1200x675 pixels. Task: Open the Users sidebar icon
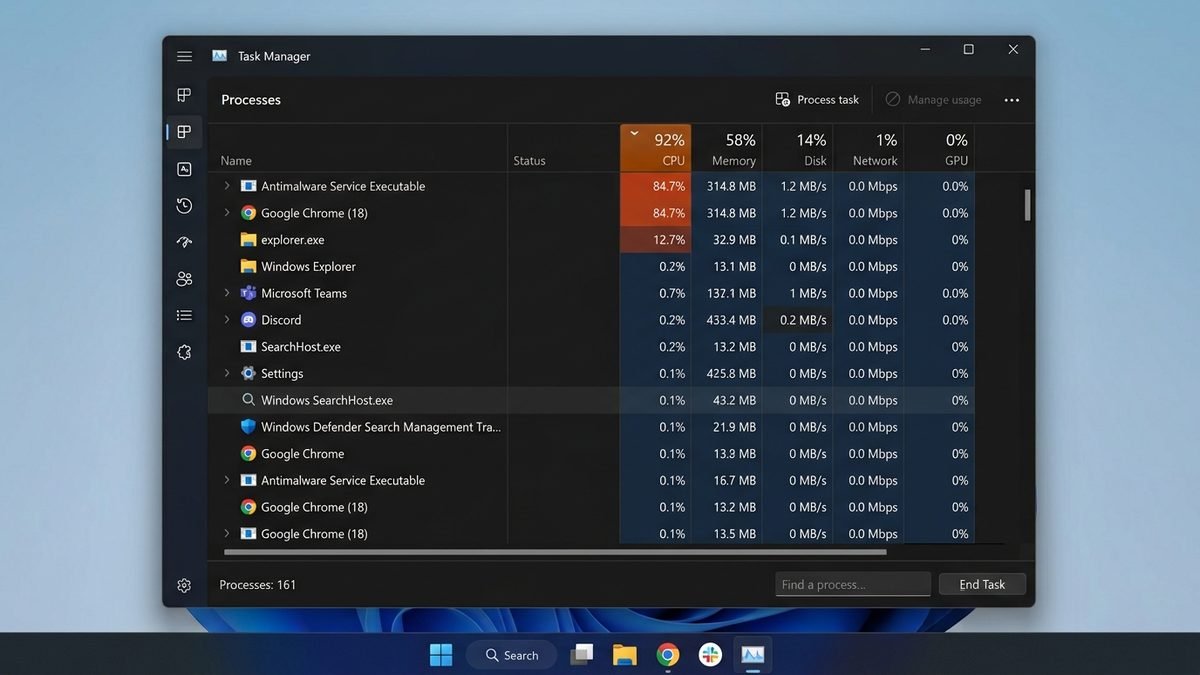click(184, 279)
